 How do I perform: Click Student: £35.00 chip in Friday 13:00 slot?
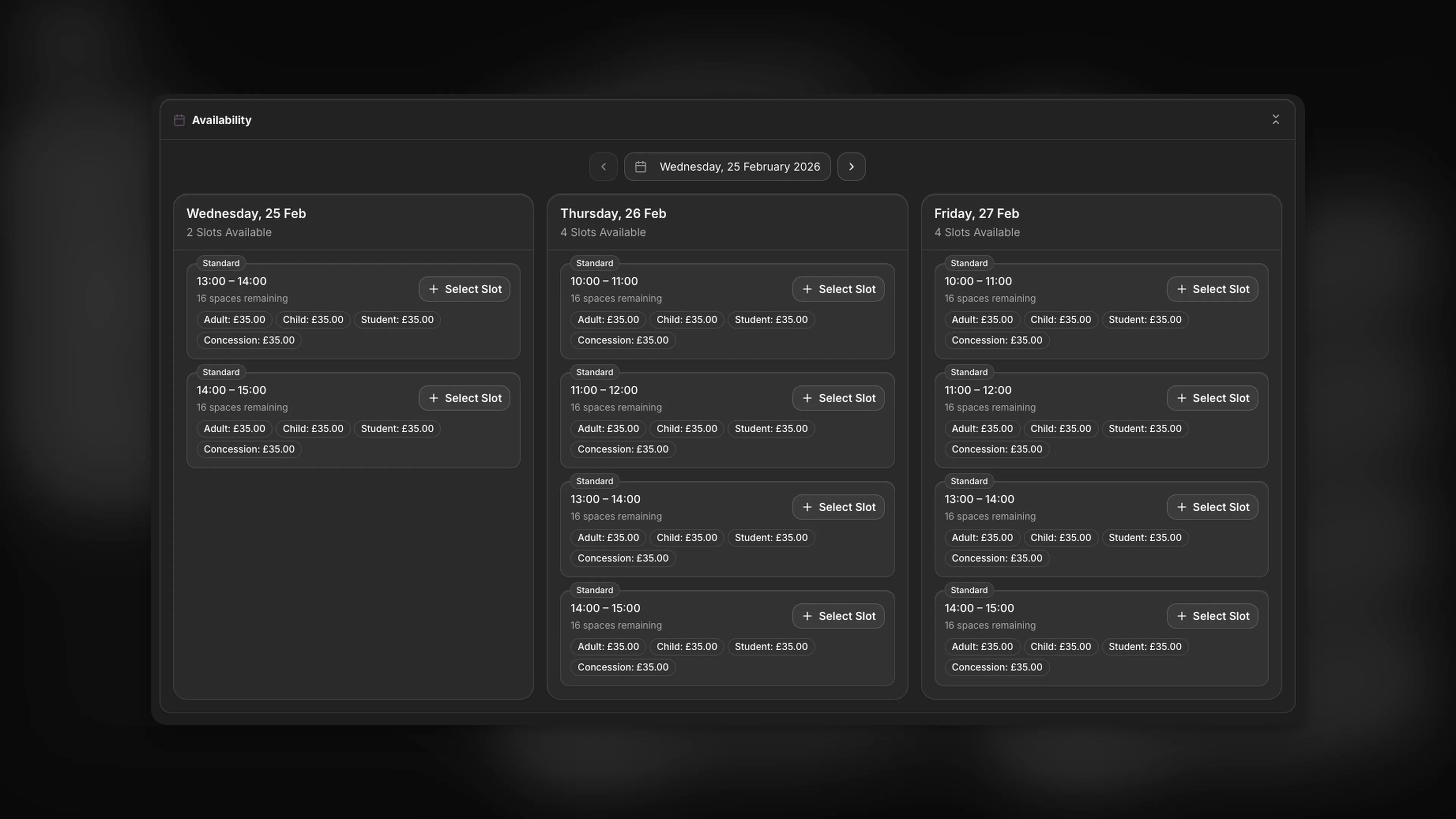pyautogui.click(x=1145, y=538)
